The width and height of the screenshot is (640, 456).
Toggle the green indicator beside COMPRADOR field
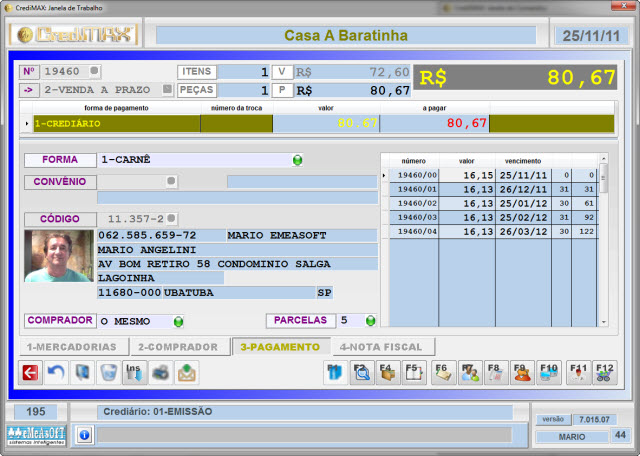[179, 321]
